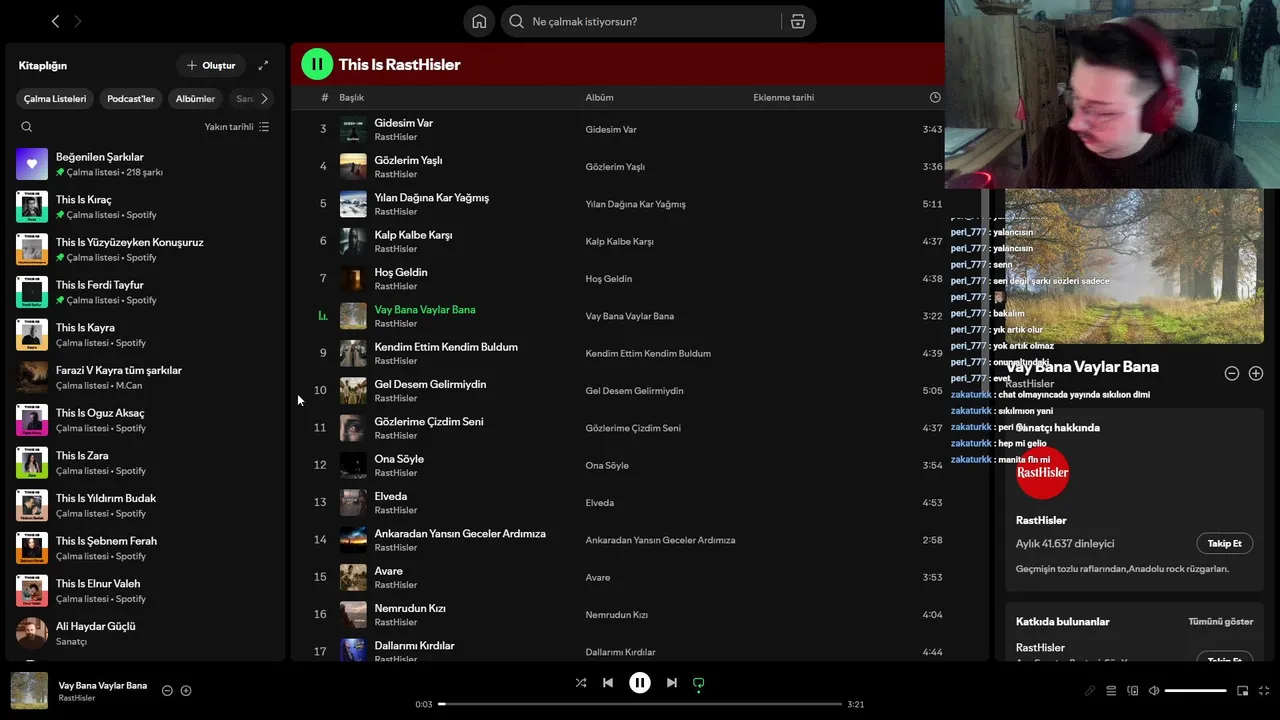Viewport: 1280px width, 720px height.
Task: Click the plus icon beside the right panel song title
Action: tap(1256, 373)
